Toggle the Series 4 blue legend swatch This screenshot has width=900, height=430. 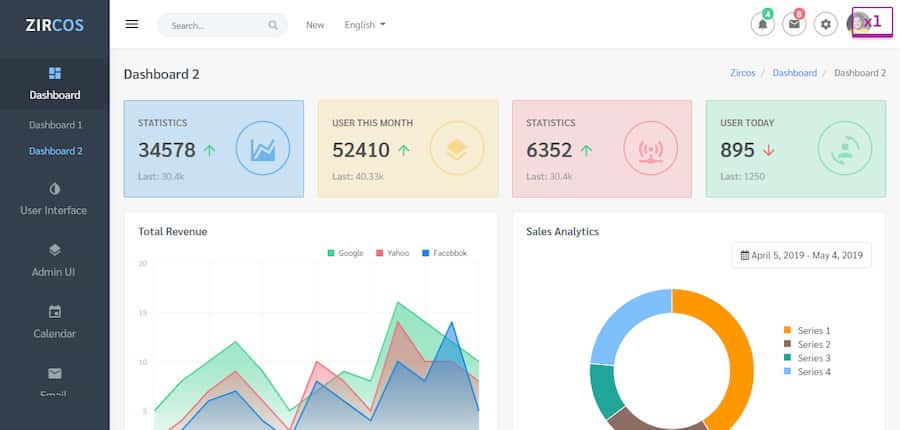click(x=788, y=371)
